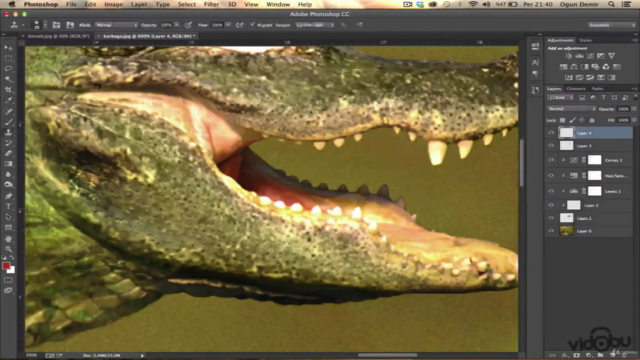Select the Spot Healing Brush tool
The height and width of the screenshot is (360, 640).
coord(8,111)
